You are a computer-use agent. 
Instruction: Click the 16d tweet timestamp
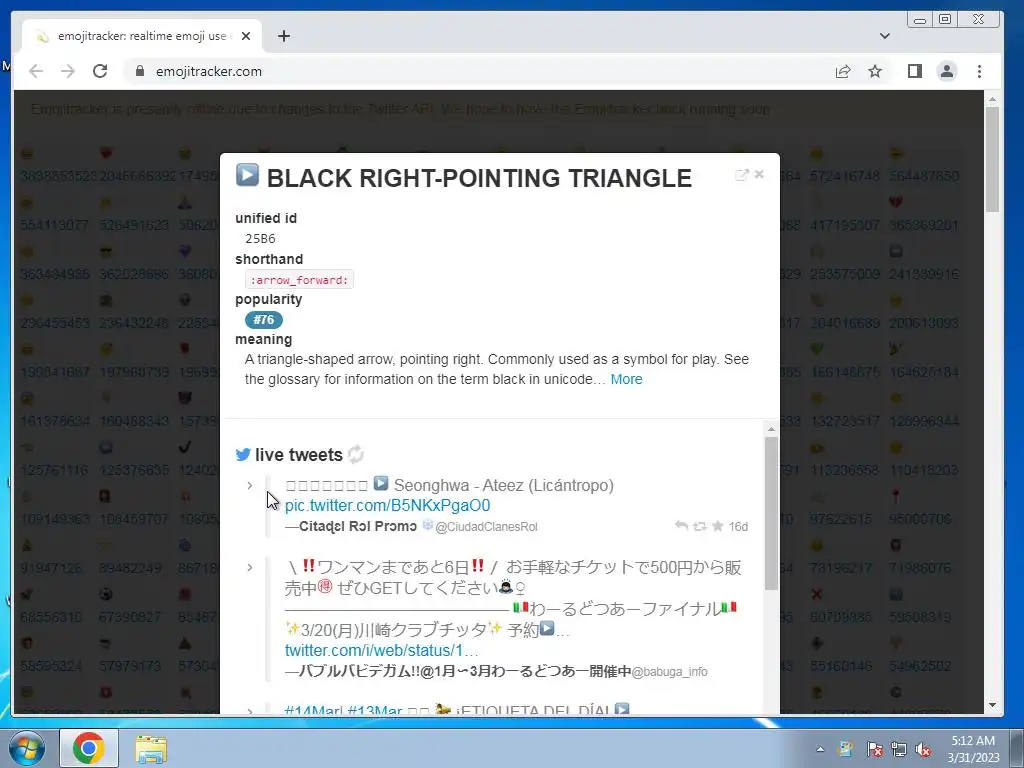(x=738, y=526)
